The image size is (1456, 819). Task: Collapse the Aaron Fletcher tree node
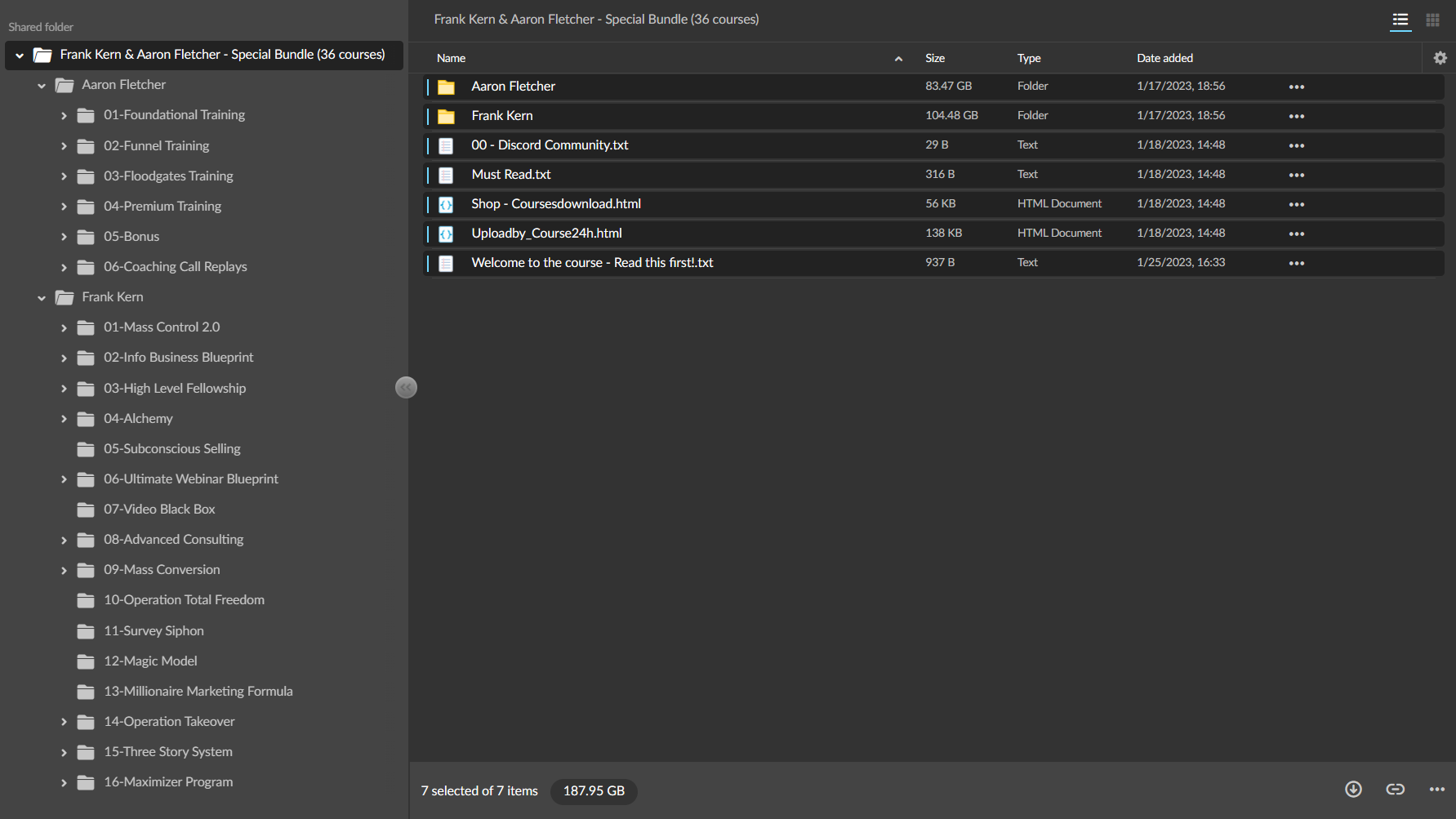[42, 86]
